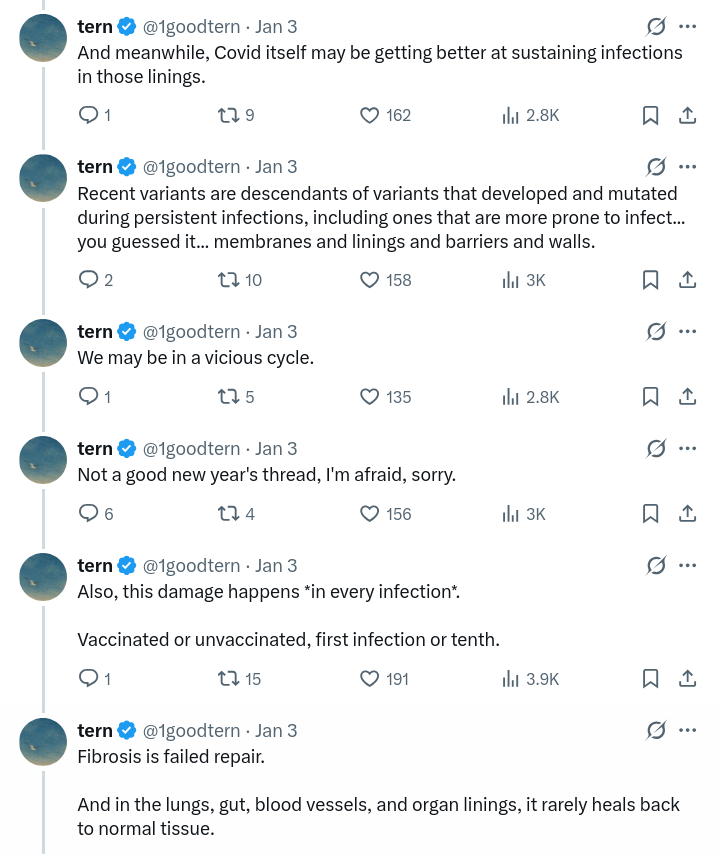Open Grok icon on "Fibrosis is failed repair" tweet
Image resolution: width=718 pixels, height=854 pixels.
[656, 731]
